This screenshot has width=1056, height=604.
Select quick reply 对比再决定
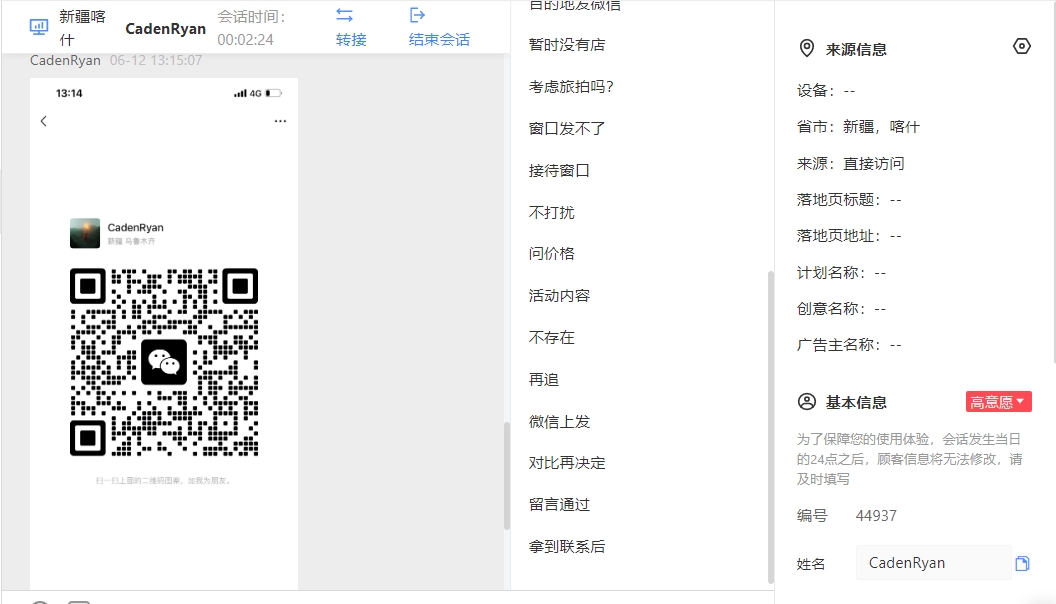567,463
